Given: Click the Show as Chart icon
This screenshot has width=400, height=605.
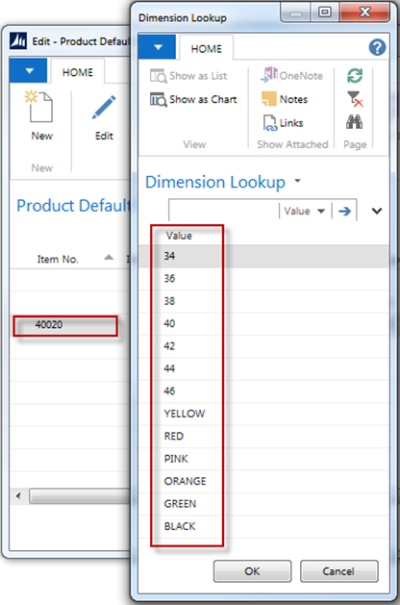Looking at the screenshot, I should pos(158,99).
